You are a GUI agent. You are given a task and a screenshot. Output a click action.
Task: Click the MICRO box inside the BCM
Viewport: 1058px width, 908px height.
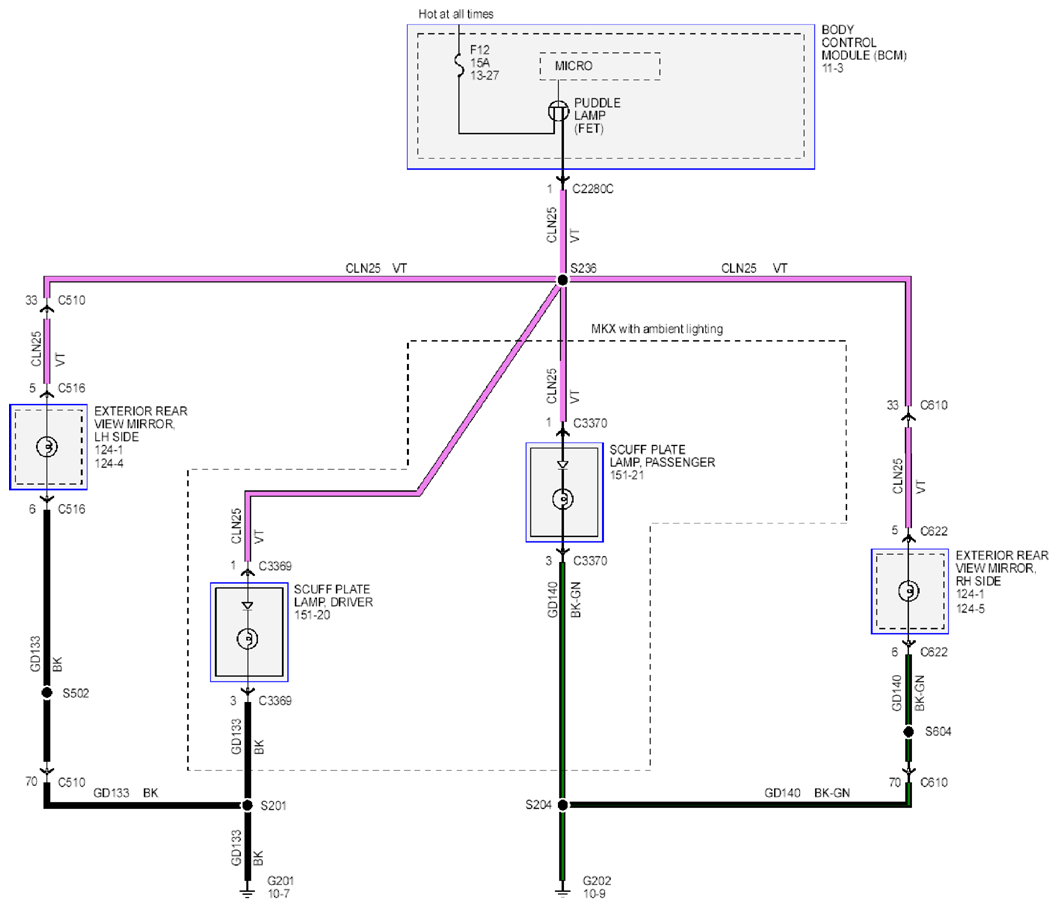600,66
